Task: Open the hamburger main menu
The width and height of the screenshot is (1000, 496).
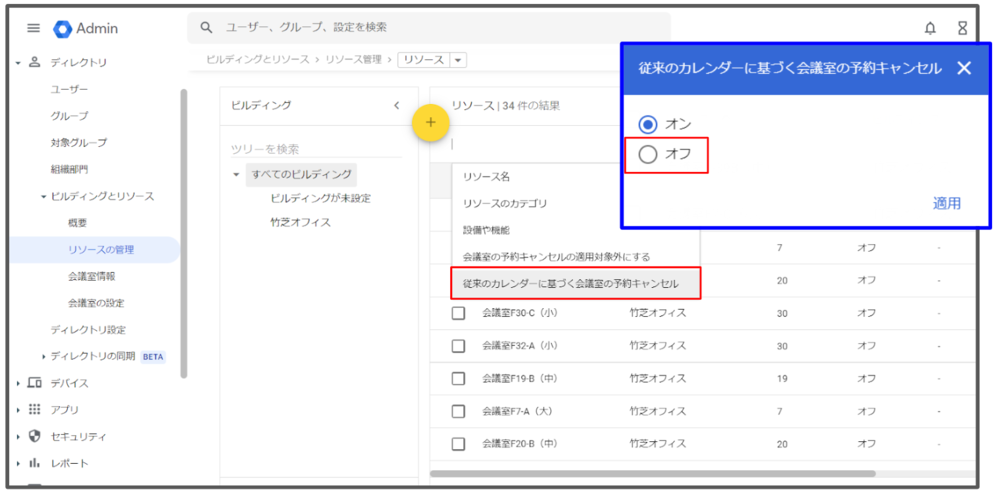Action: coord(34,29)
